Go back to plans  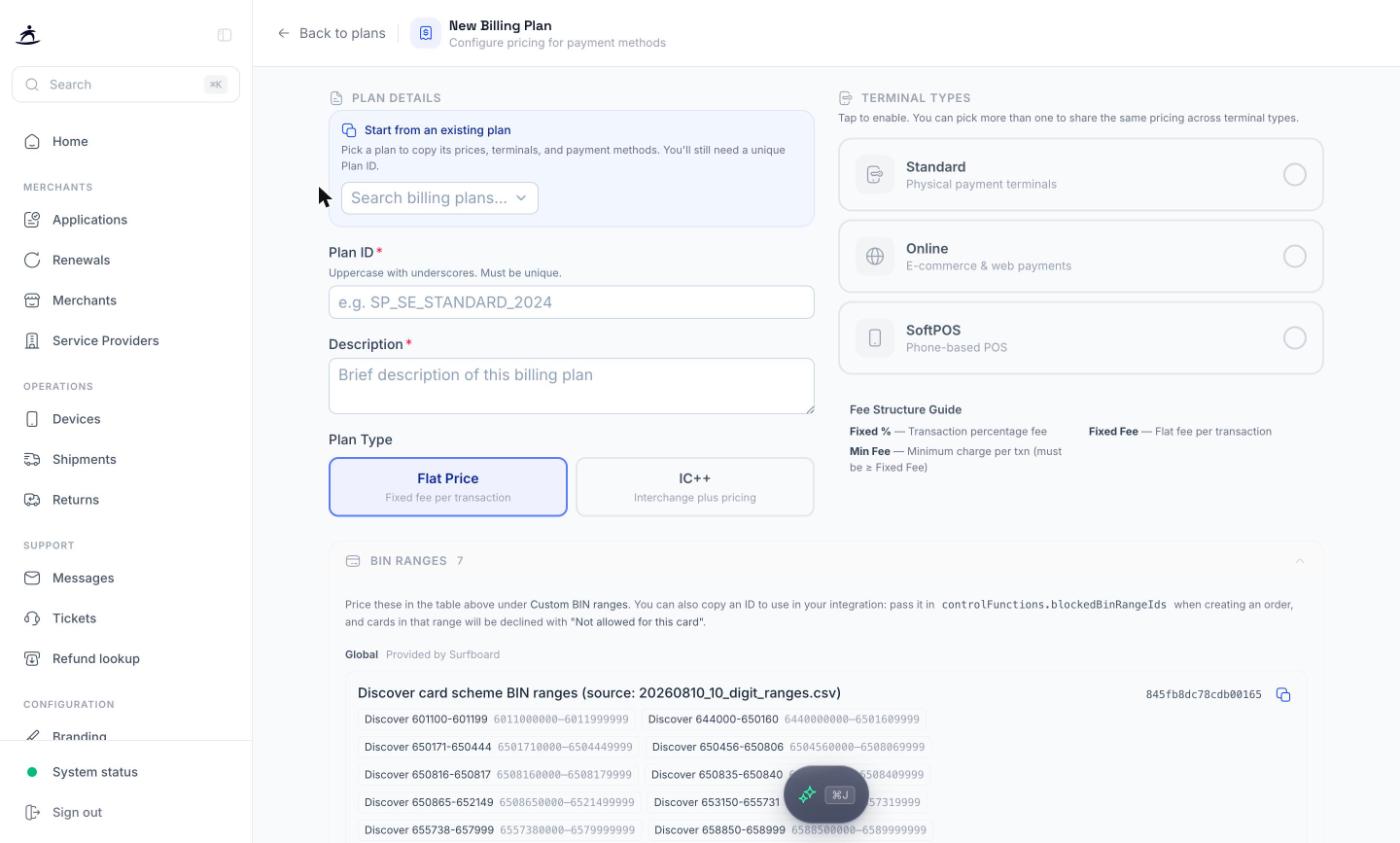click(331, 34)
